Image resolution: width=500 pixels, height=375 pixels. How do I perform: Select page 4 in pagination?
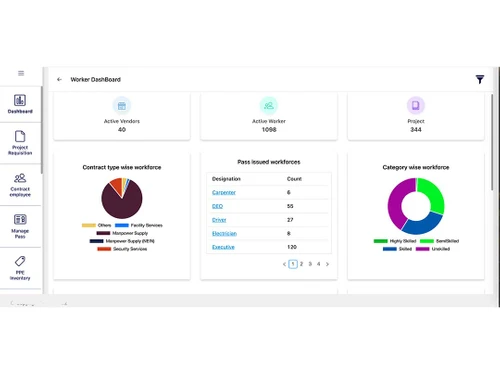(x=319, y=264)
